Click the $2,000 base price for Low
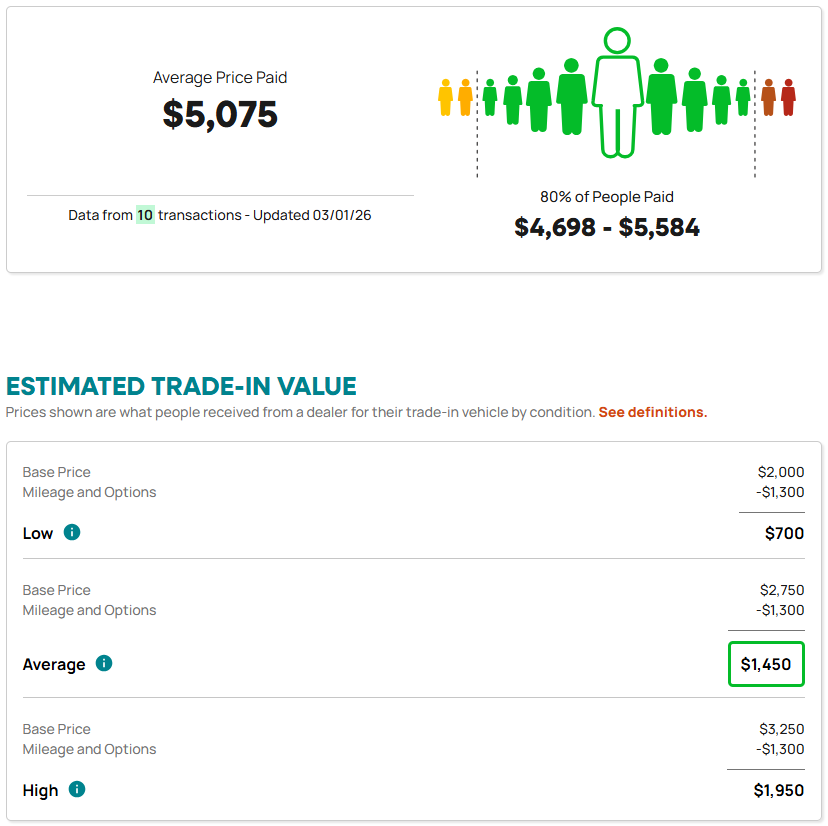 781,472
